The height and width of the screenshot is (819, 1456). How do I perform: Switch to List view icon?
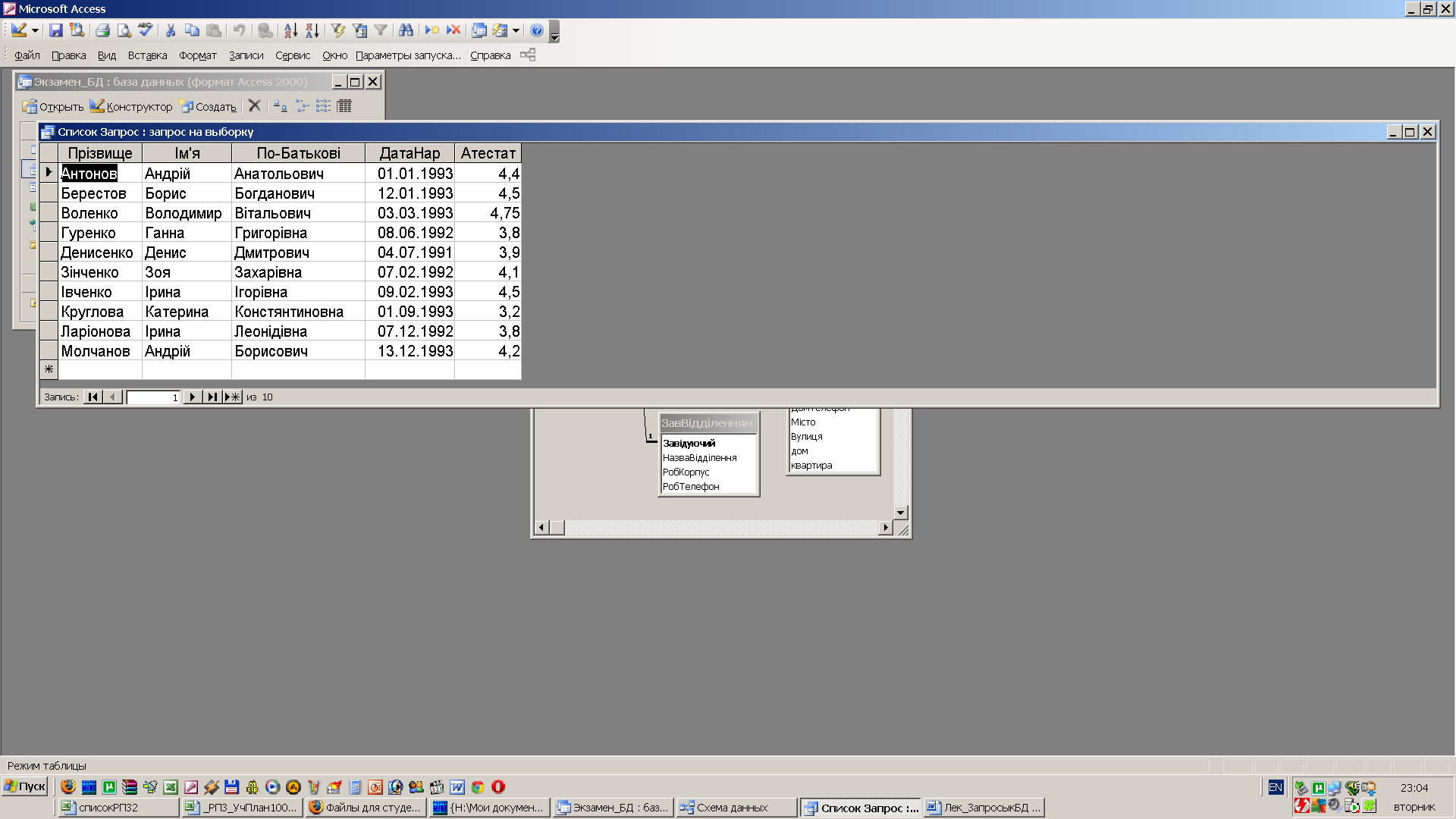click(x=323, y=106)
